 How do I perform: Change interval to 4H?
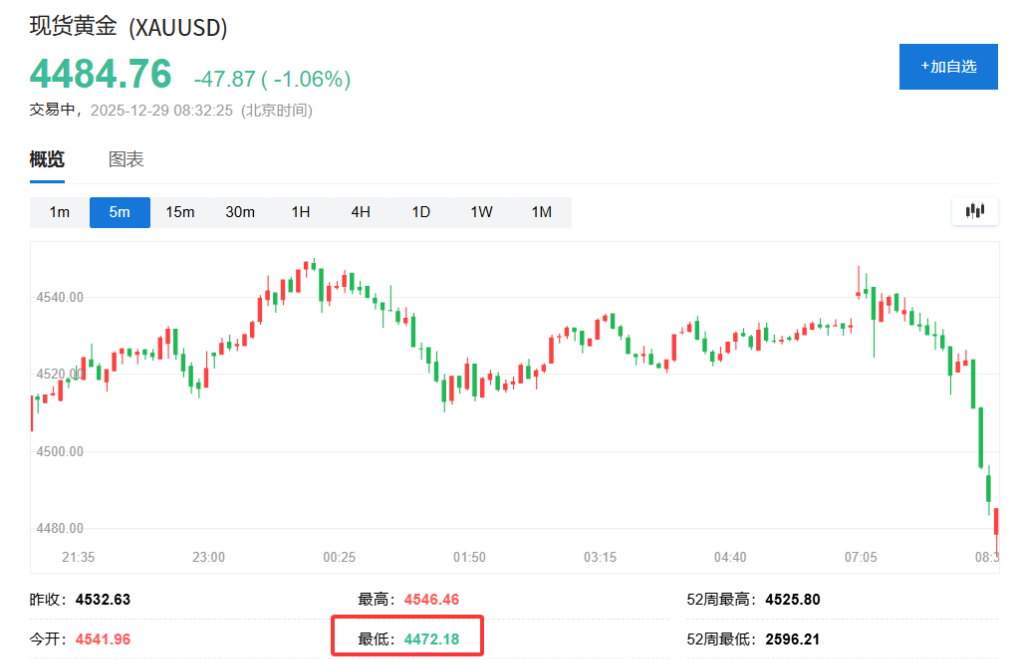pyautogui.click(x=361, y=212)
